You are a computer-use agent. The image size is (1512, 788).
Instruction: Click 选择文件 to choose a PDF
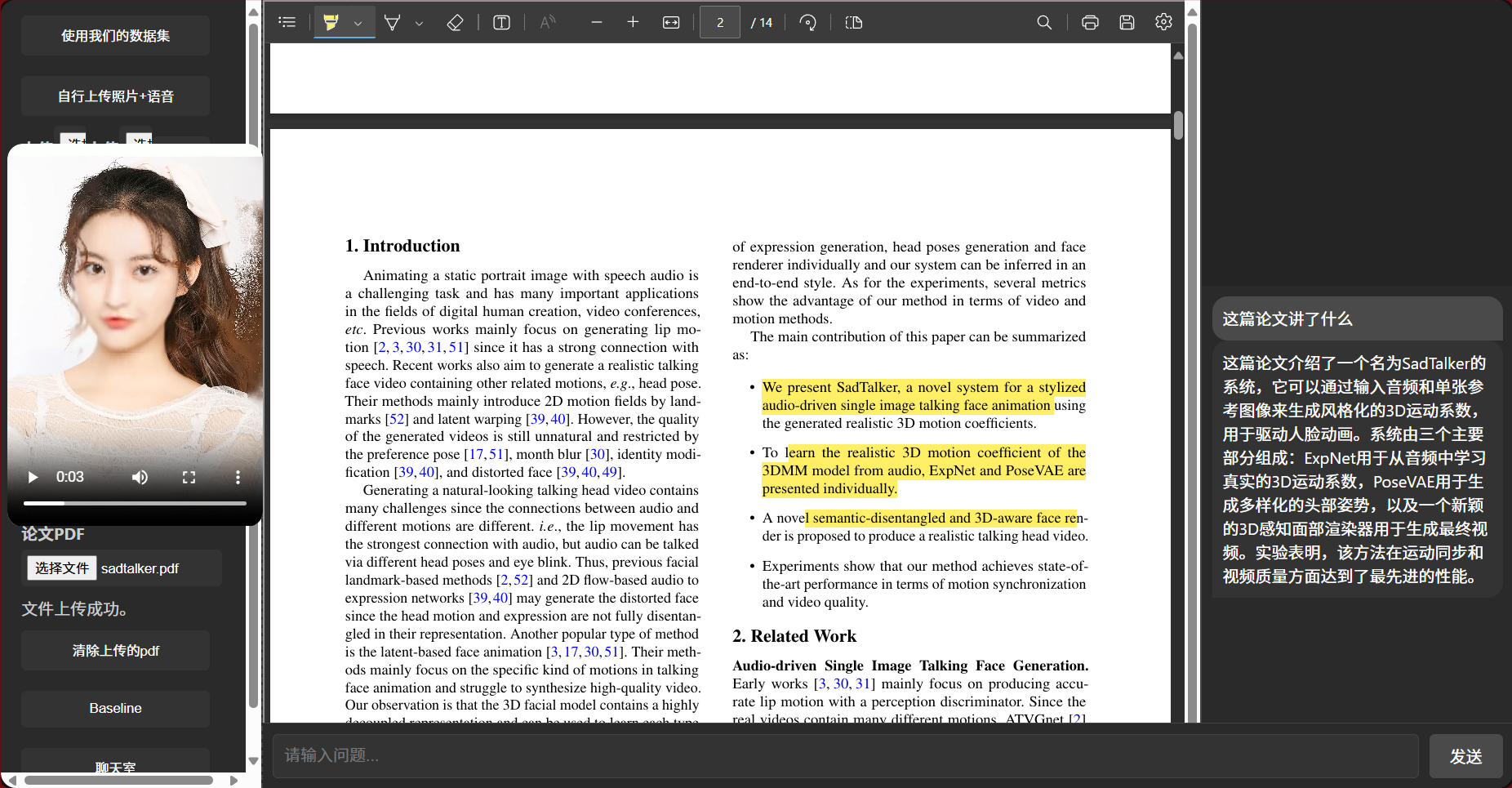coord(62,568)
